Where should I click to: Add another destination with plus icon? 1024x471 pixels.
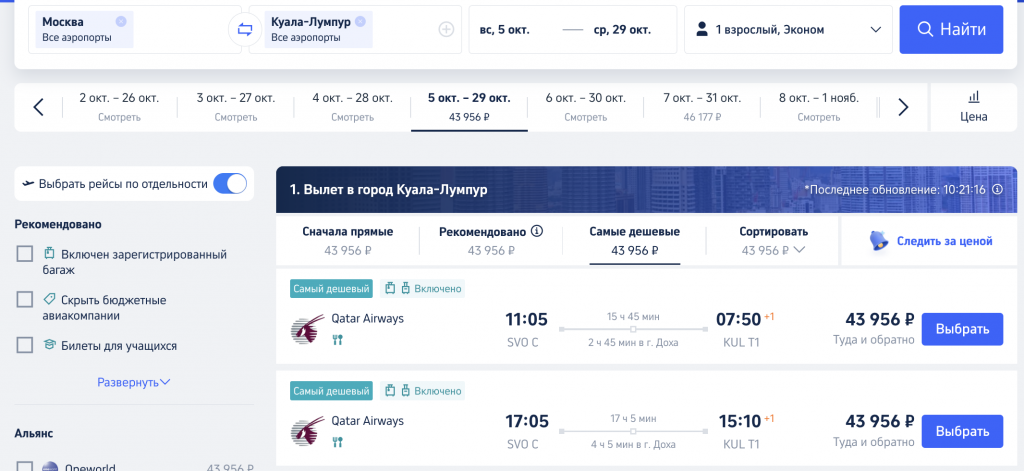point(446,29)
